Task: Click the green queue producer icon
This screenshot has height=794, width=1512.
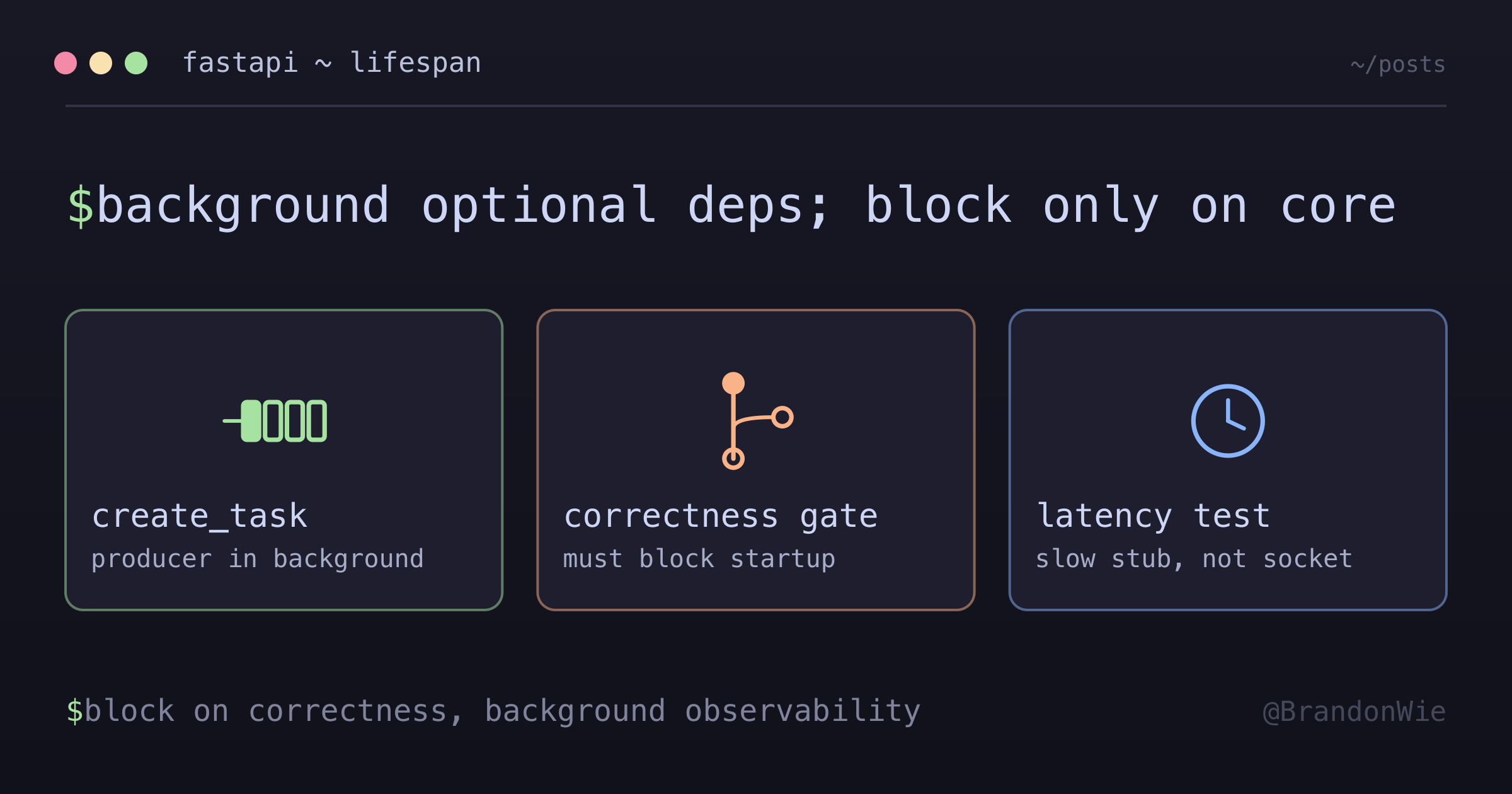Action: click(275, 421)
